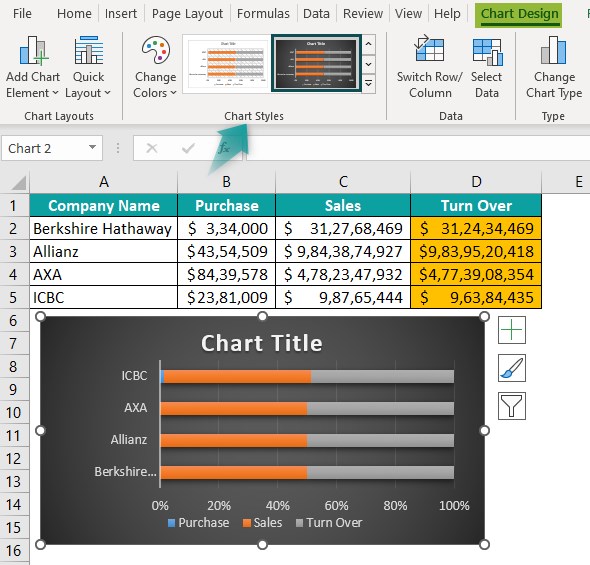The image size is (590, 565).
Task: Open Quick Layout options
Action: 88,68
